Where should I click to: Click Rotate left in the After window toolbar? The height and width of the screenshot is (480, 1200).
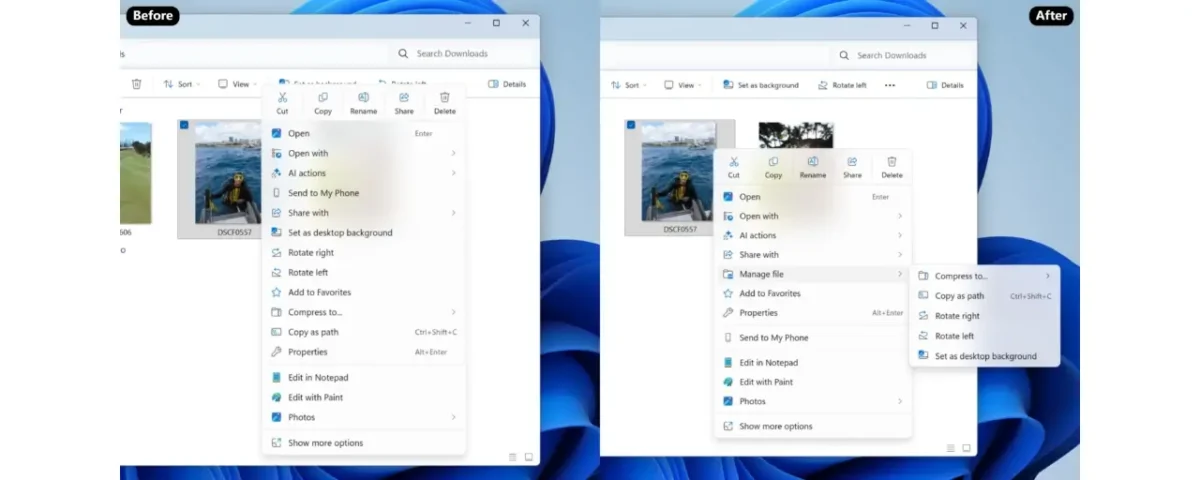pos(842,85)
